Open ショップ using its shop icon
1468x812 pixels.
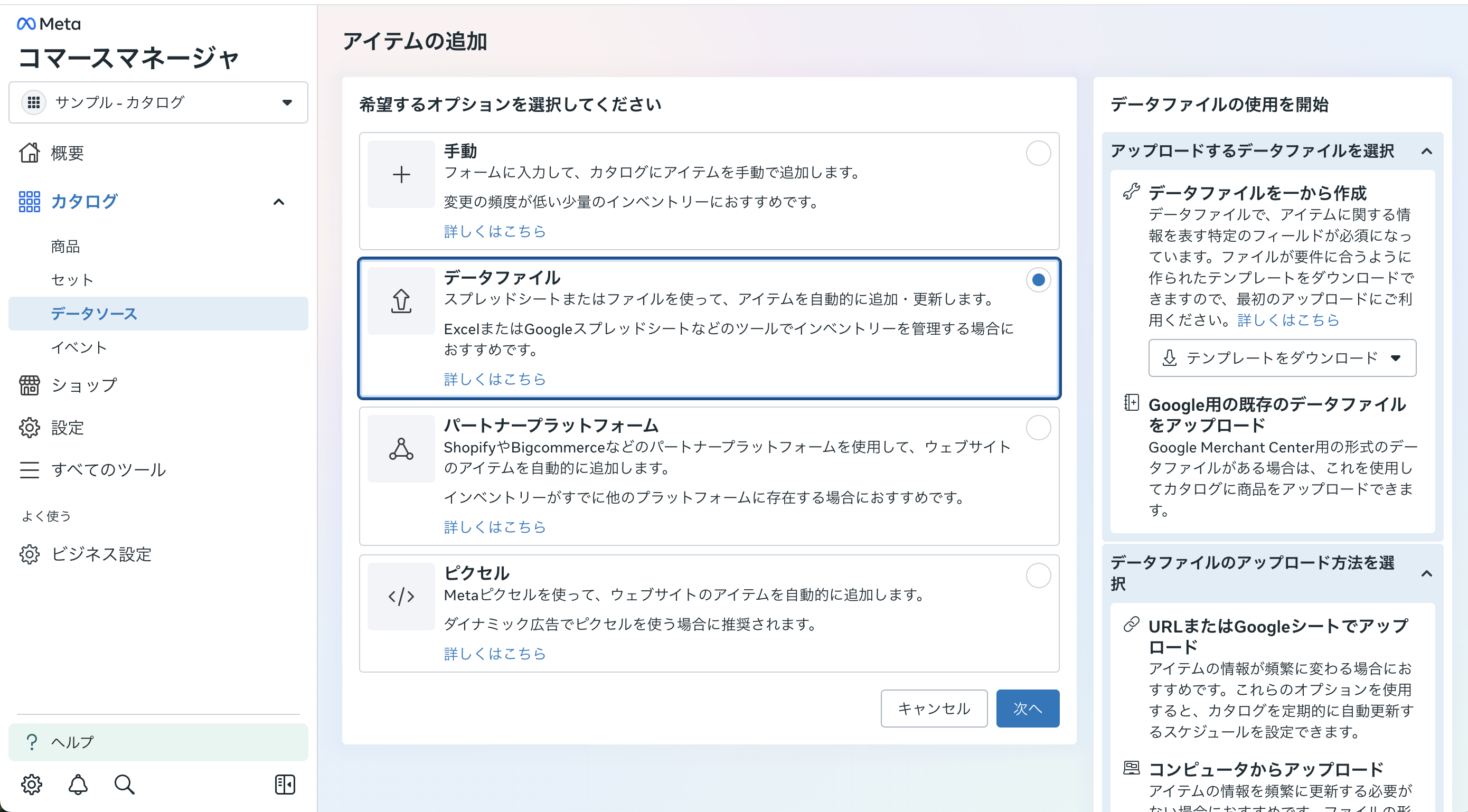coord(30,385)
